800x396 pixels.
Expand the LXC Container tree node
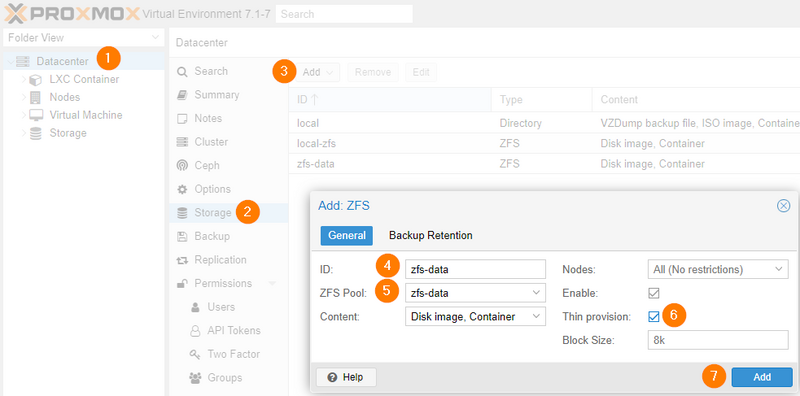point(24,80)
